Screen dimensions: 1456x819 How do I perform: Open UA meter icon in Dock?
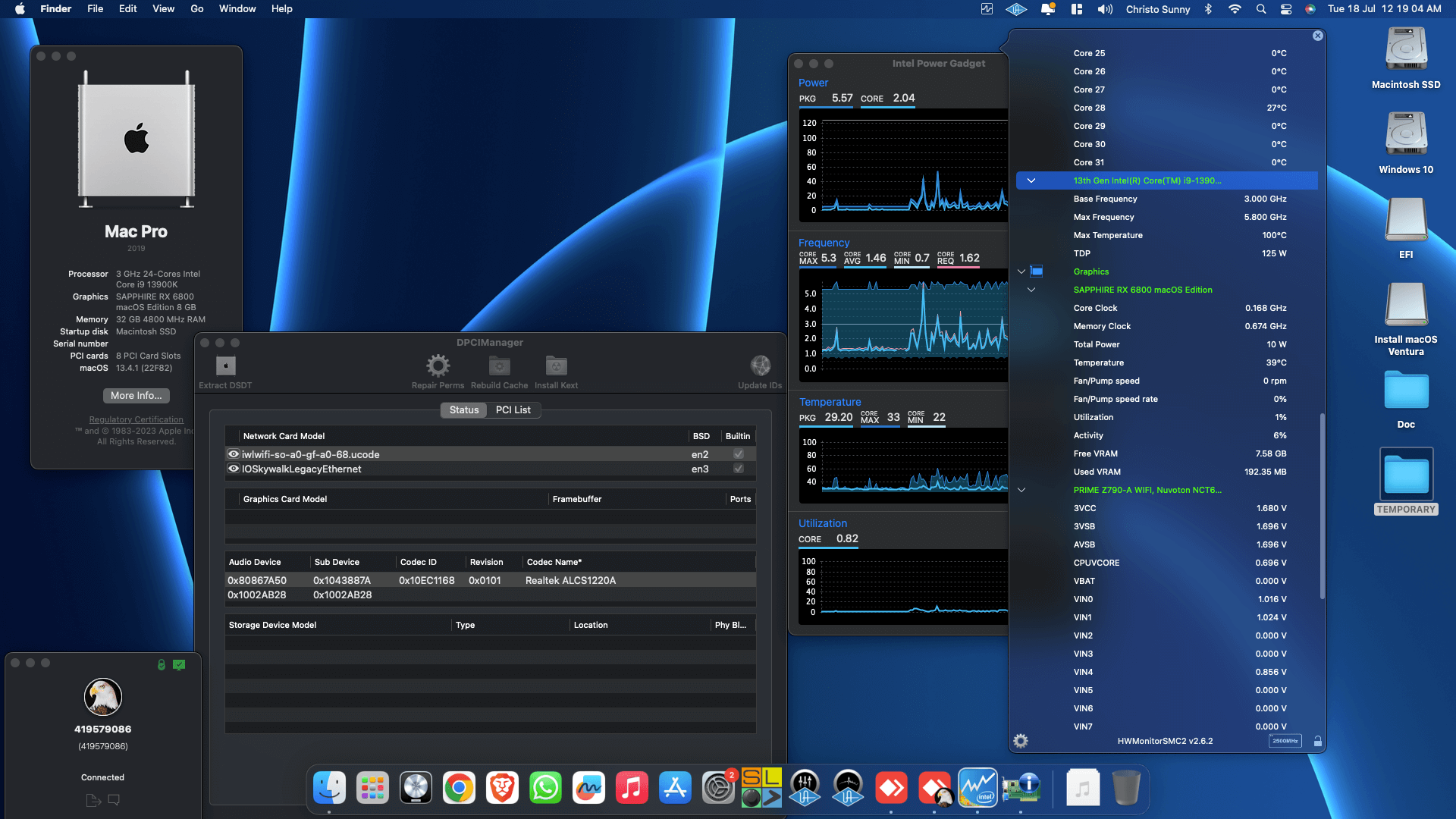click(x=848, y=789)
